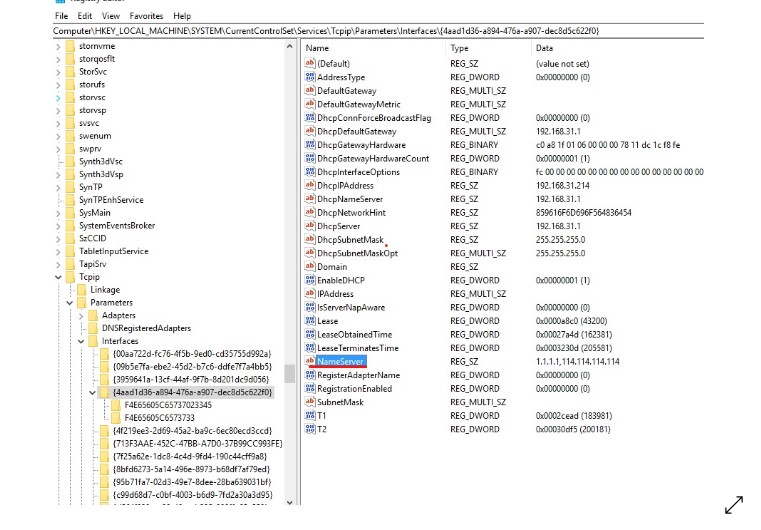Screen dimensions: 761x530
Task: Open the View menu
Action: coord(111,16)
